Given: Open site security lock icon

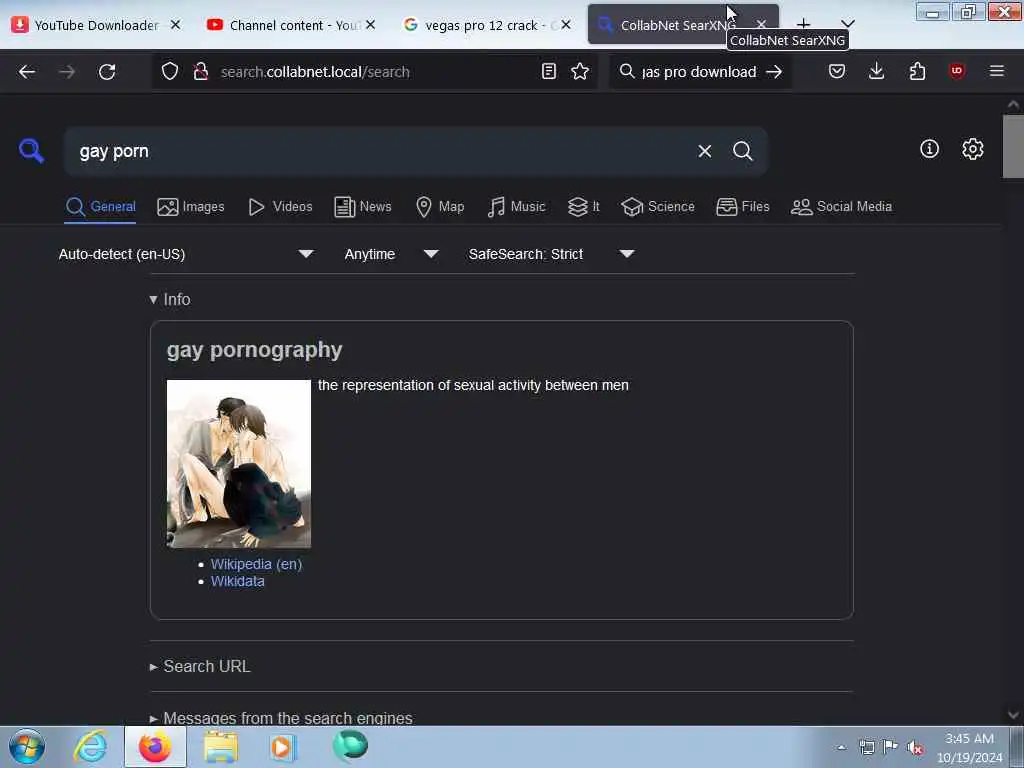Looking at the screenshot, I should pos(201,71).
